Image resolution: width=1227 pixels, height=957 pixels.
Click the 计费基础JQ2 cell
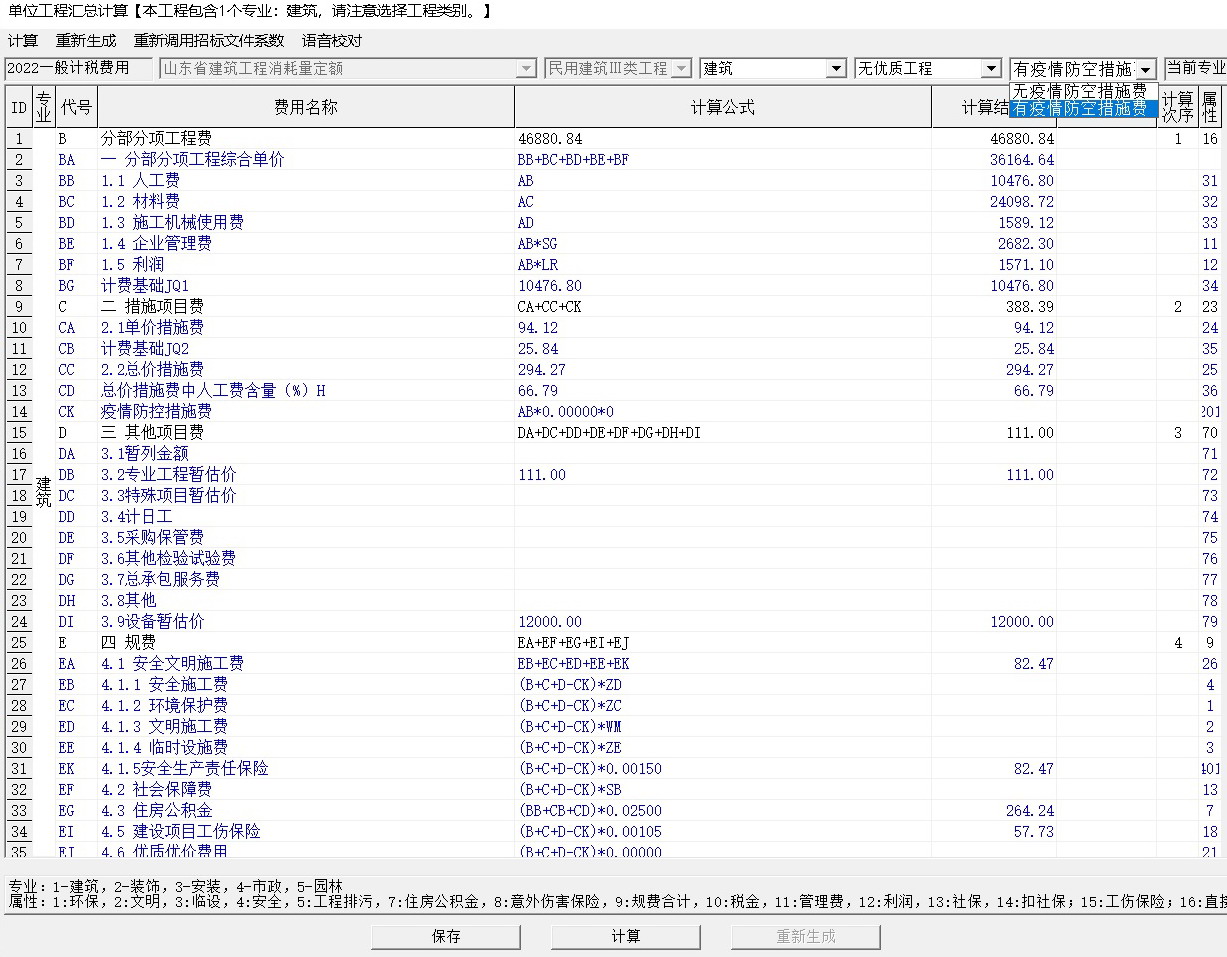pos(306,349)
